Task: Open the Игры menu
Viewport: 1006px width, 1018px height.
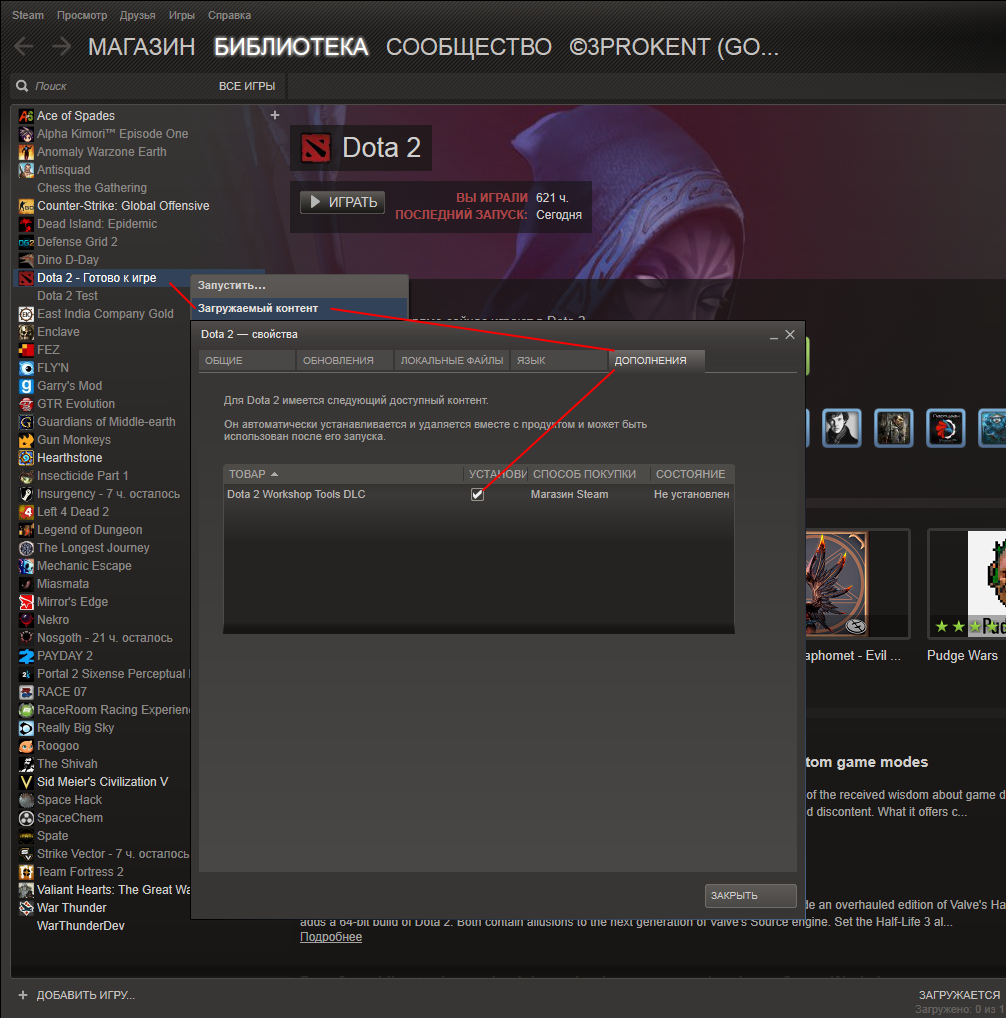Action: pos(182,15)
